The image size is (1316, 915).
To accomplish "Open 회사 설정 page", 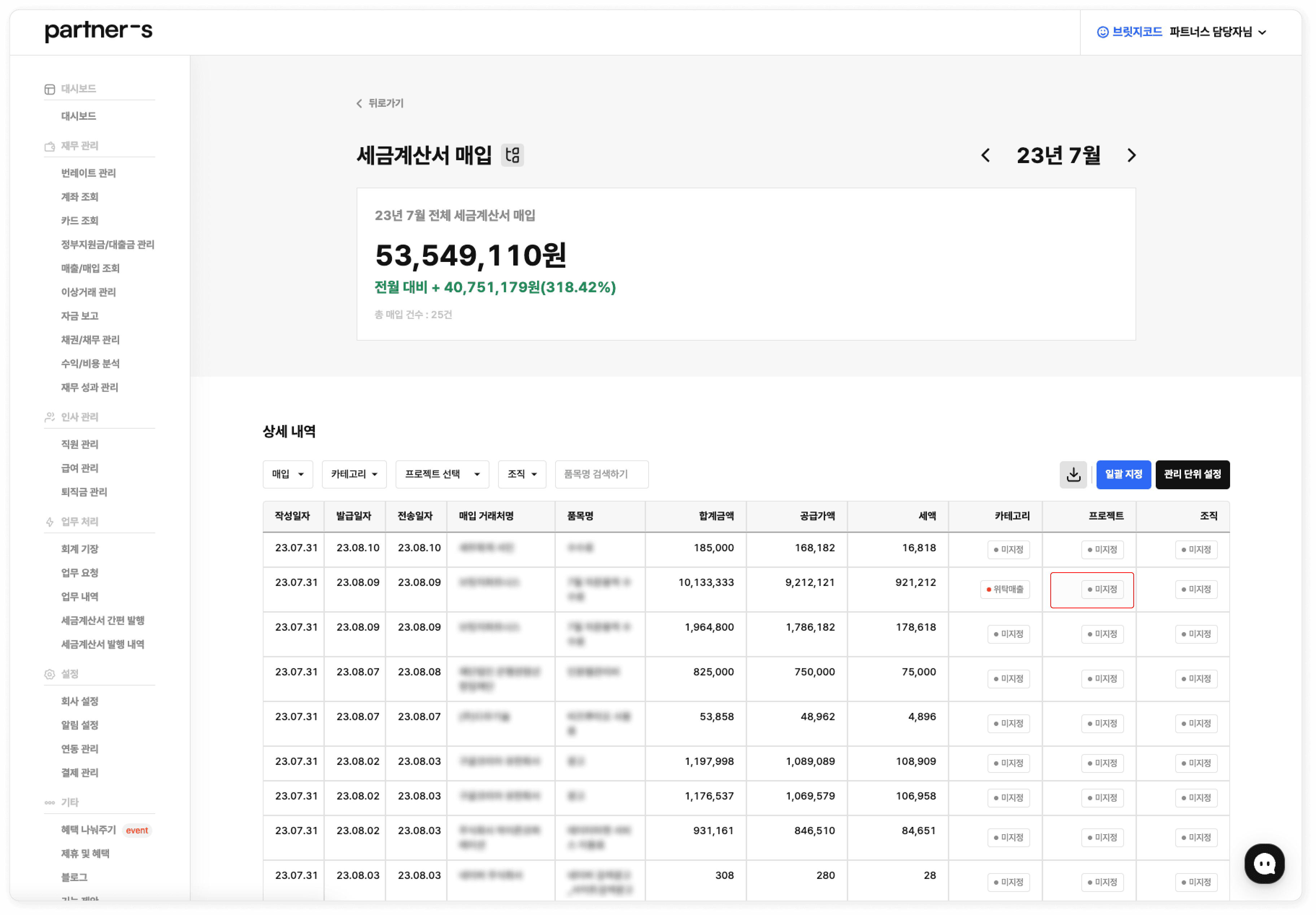I will (80, 702).
